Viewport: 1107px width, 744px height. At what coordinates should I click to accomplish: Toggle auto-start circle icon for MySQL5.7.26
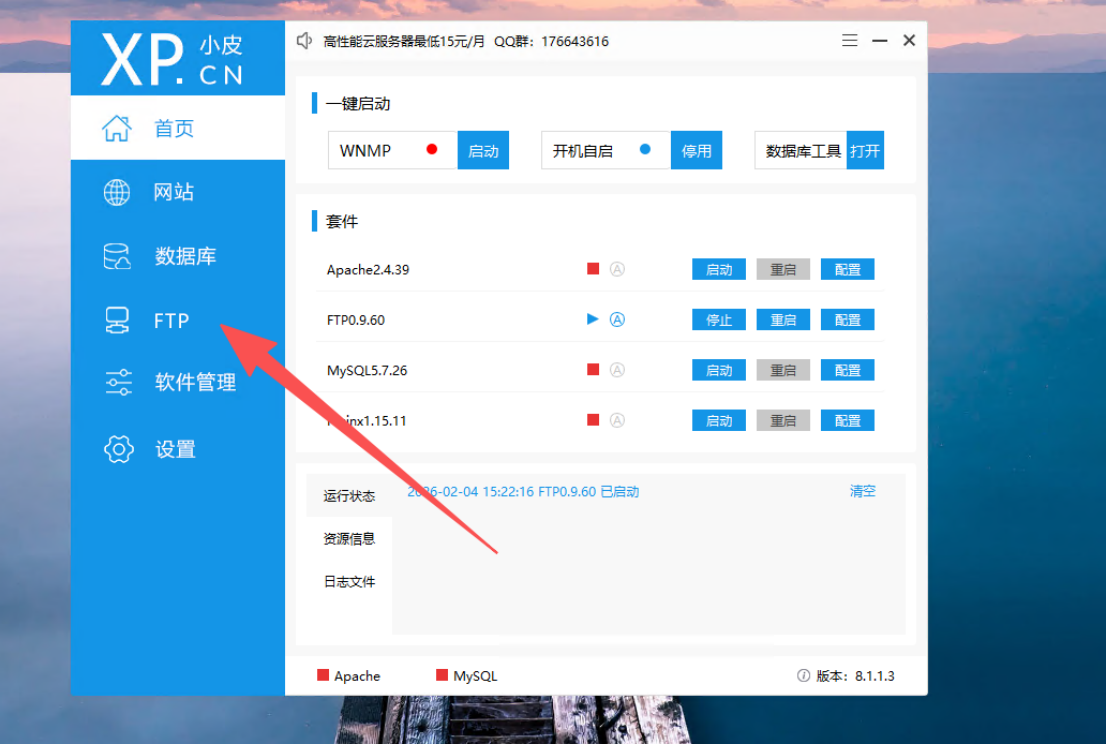pyautogui.click(x=617, y=370)
